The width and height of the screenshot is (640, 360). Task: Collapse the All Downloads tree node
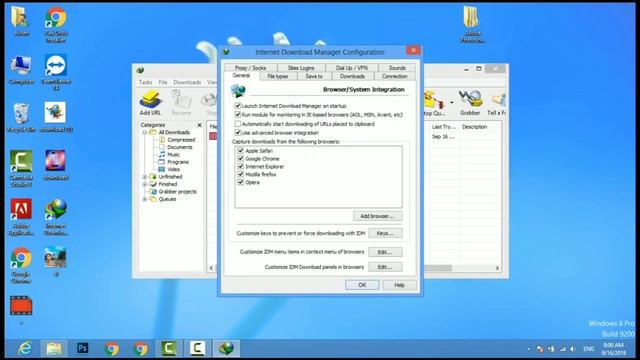pyautogui.click(x=144, y=133)
